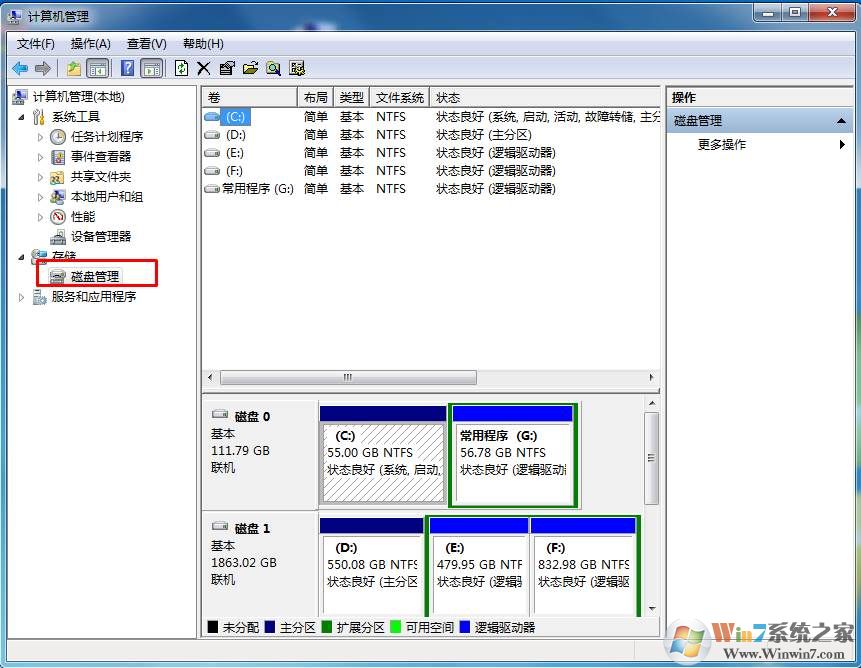Click the Services and Applications icon
861x668 pixels.
tap(38, 297)
